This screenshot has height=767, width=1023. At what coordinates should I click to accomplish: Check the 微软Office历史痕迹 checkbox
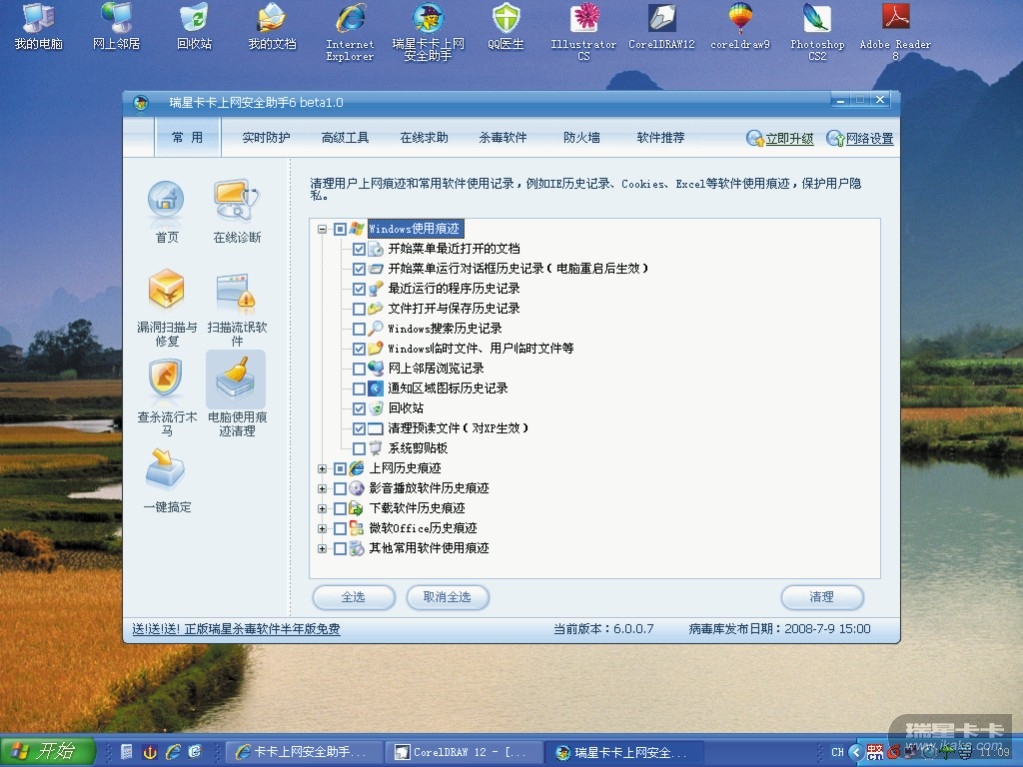click(340, 528)
